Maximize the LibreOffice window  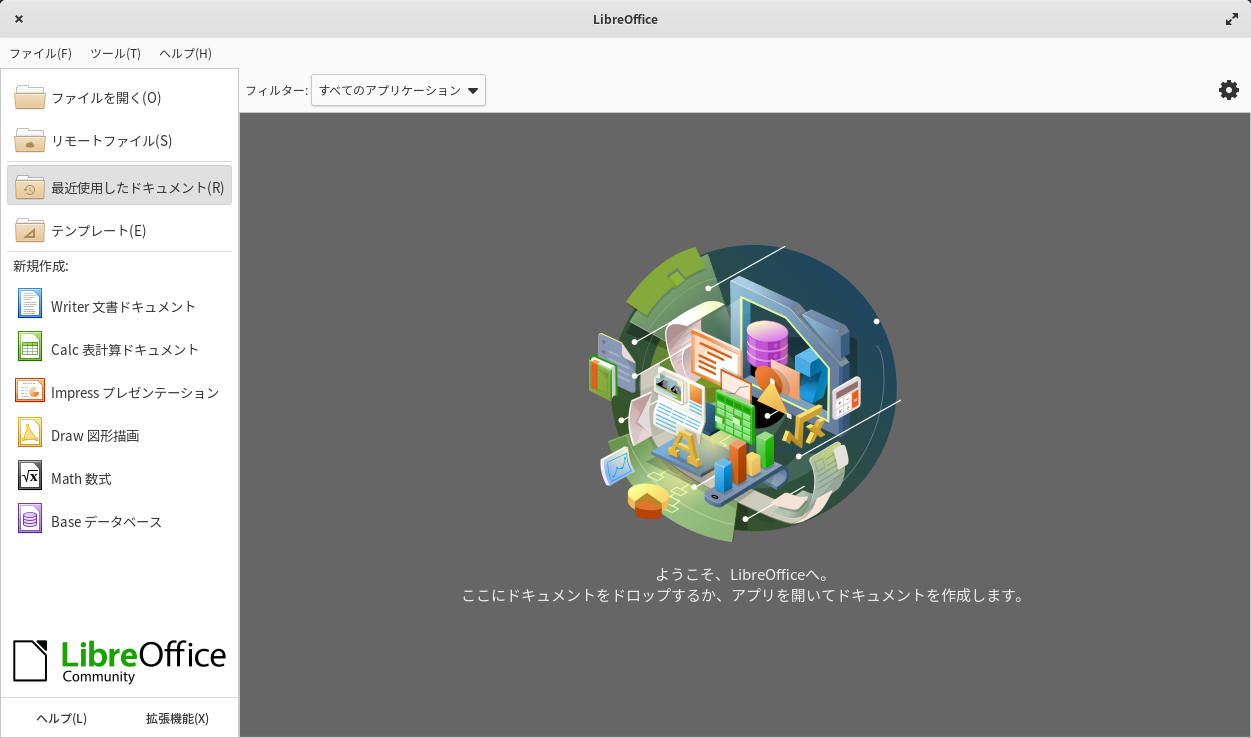click(x=1232, y=19)
